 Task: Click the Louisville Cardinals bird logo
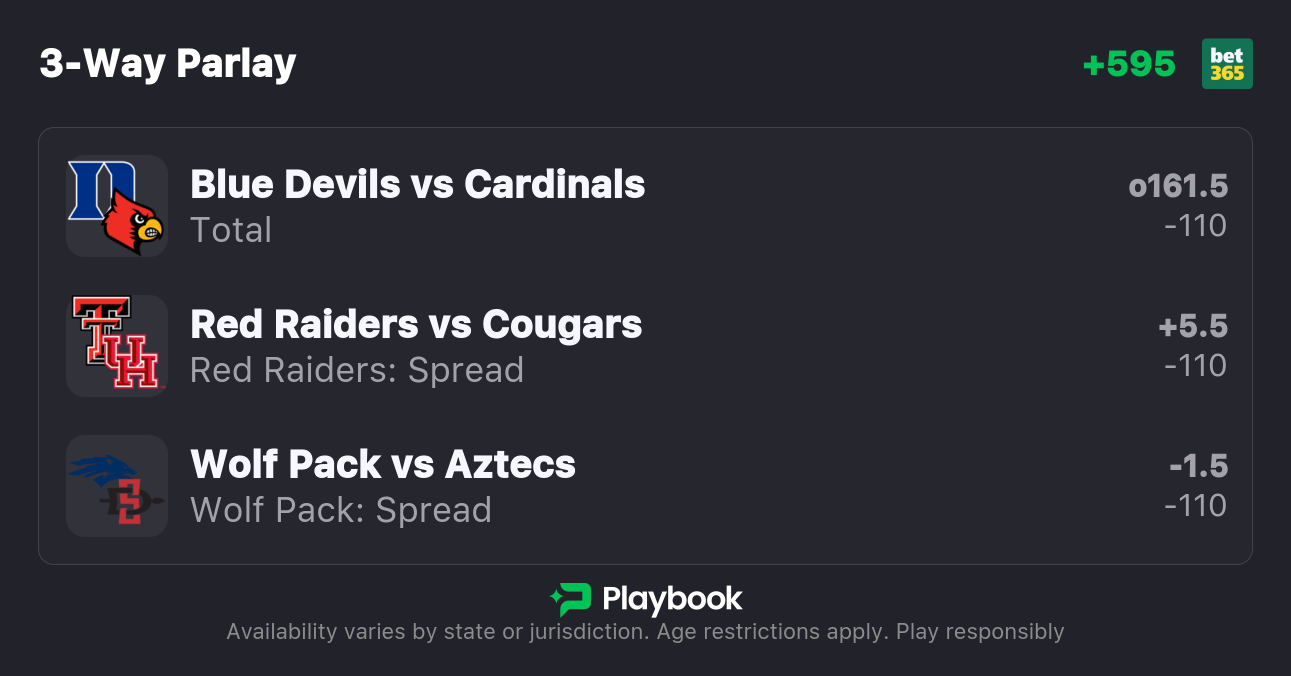coord(134,222)
